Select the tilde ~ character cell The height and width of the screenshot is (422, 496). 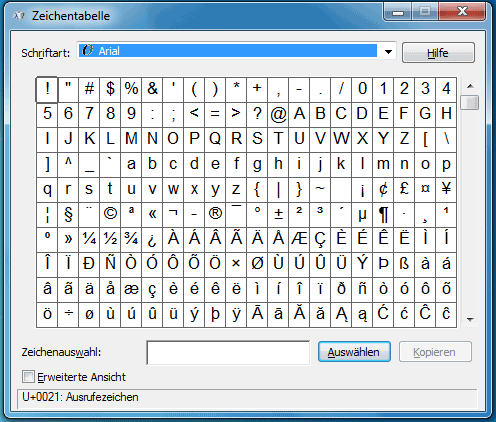tap(320, 190)
